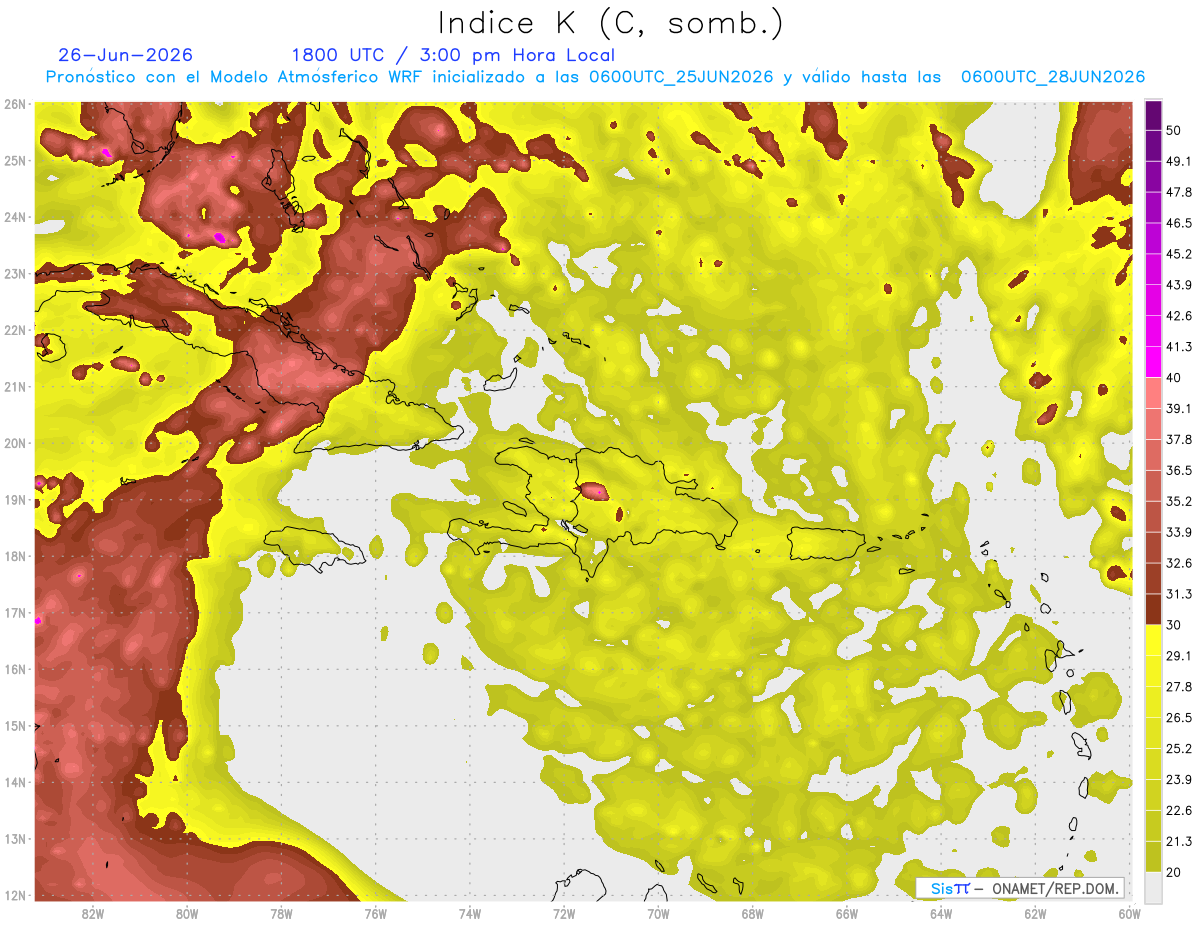Click the "26N" latitude axis label
The width and height of the screenshot is (1200, 927).
[x=16, y=104]
